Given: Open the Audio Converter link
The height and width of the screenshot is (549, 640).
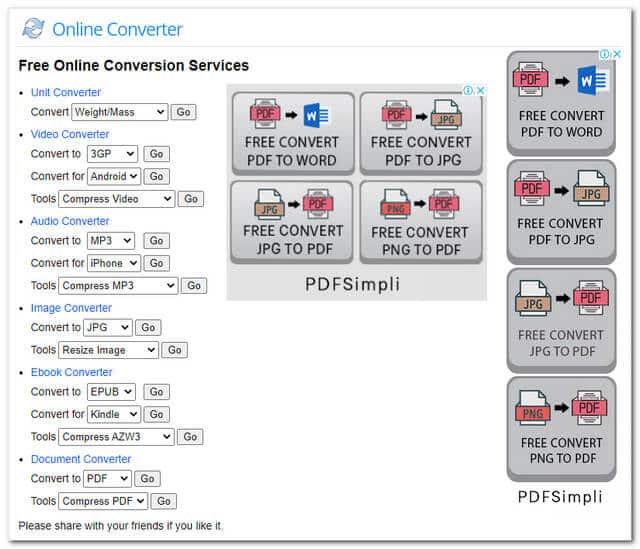Looking at the screenshot, I should tap(70, 221).
